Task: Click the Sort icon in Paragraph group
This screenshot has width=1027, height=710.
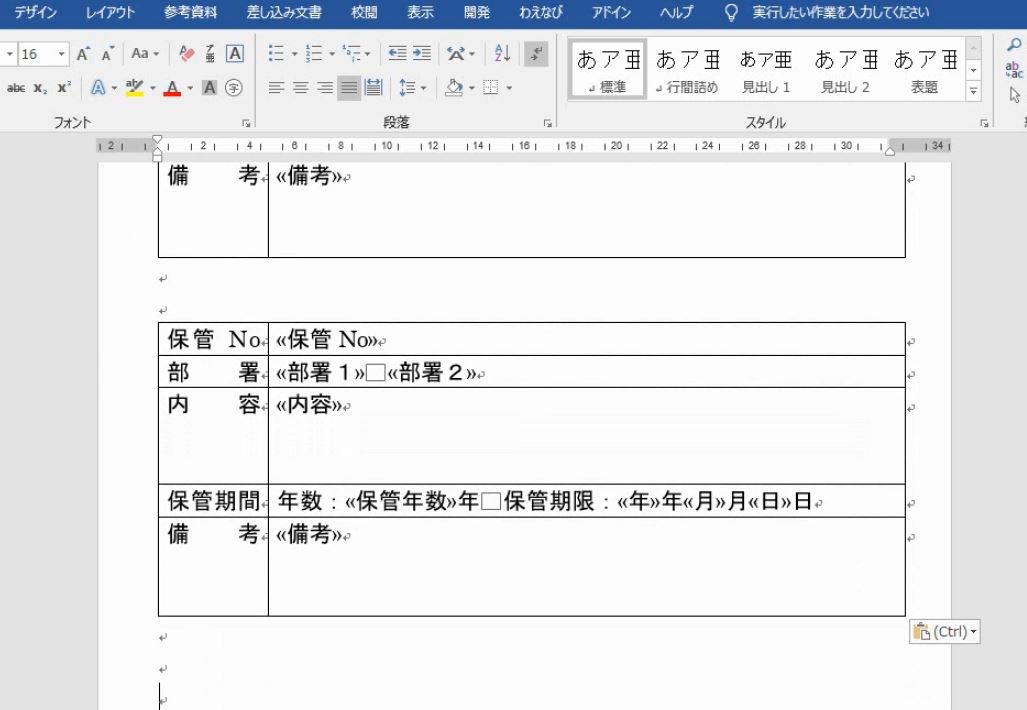Action: coord(502,54)
